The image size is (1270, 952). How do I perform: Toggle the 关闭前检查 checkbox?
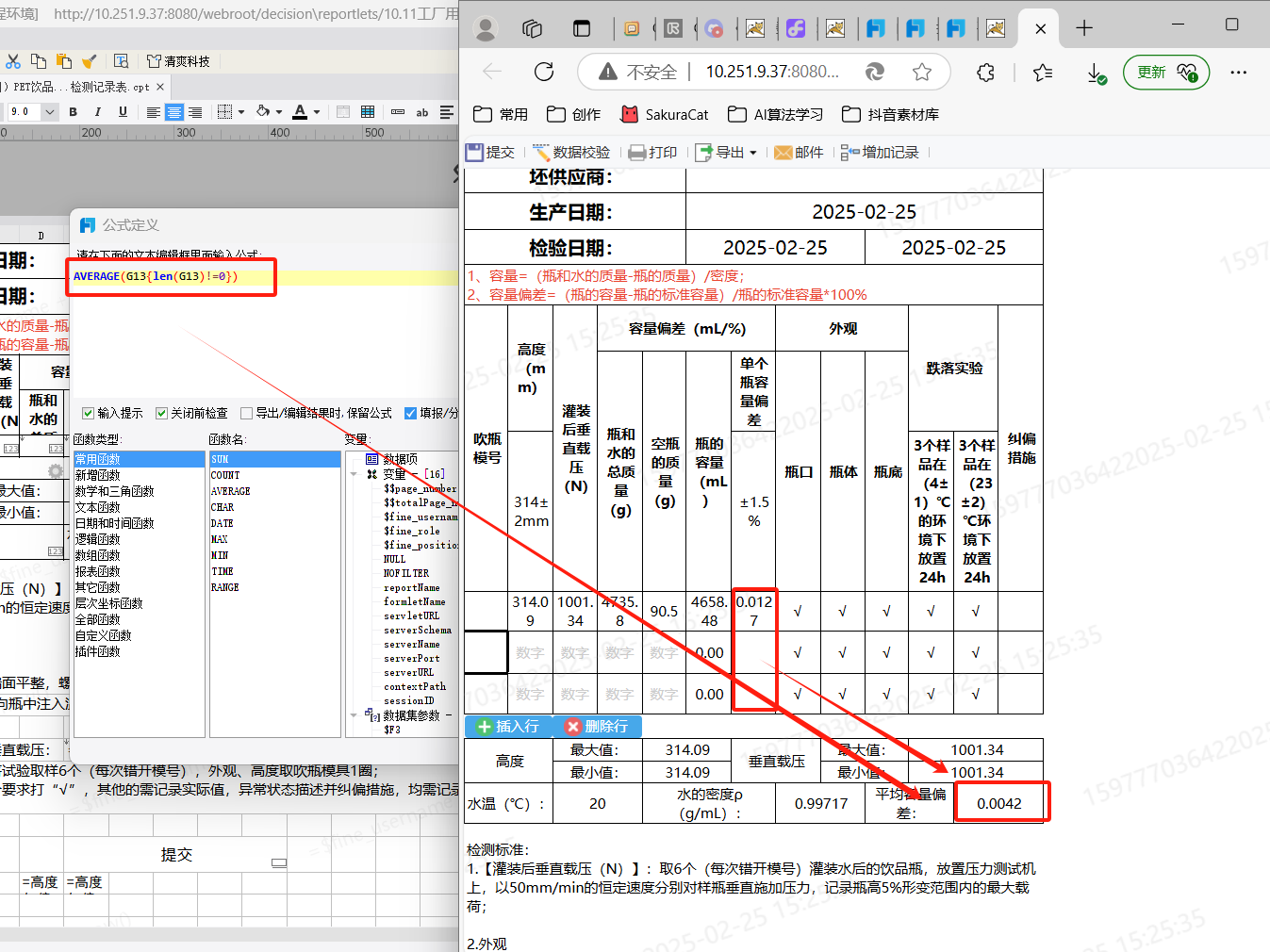pyautogui.click(x=162, y=413)
